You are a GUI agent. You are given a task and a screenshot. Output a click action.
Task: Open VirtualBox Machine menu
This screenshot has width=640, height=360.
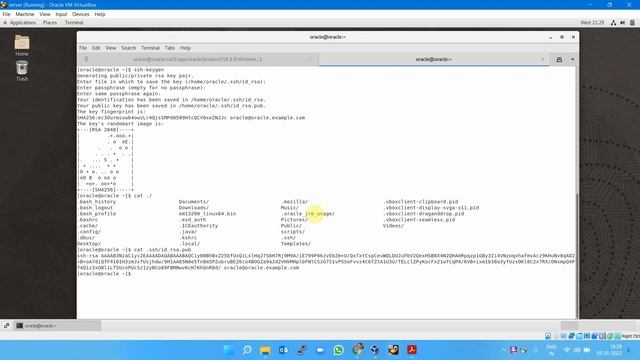coord(25,14)
